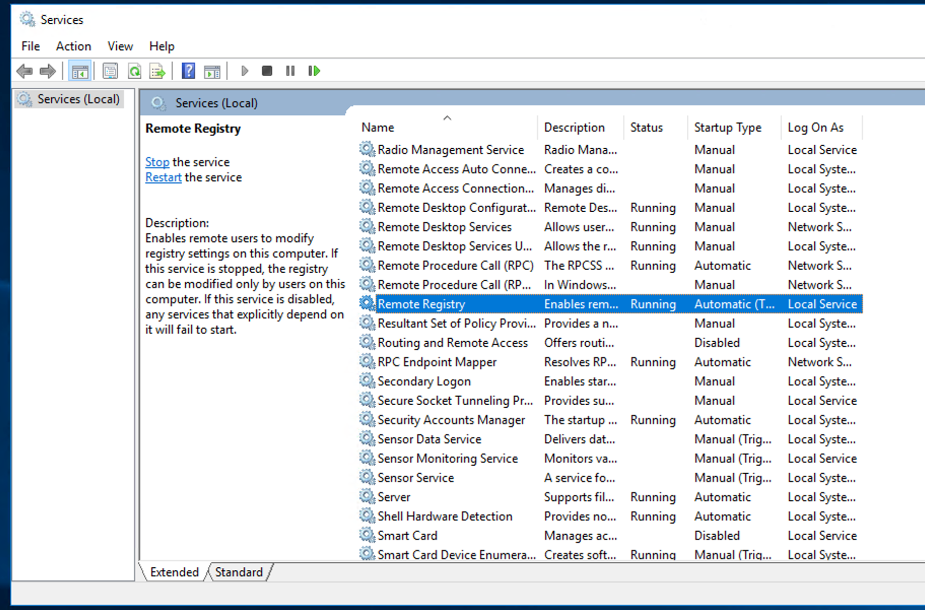Click 'Supports fil...' description of Server

point(579,497)
